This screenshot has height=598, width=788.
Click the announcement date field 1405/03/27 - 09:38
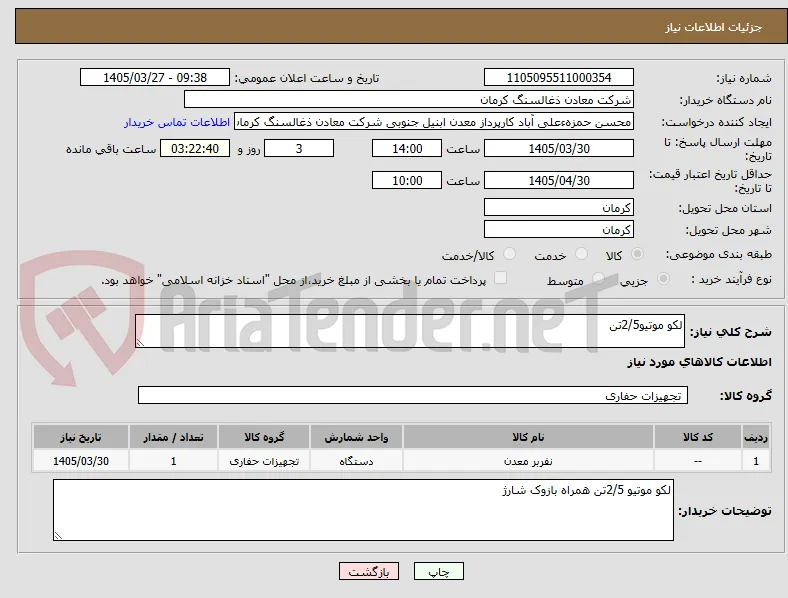(155, 78)
